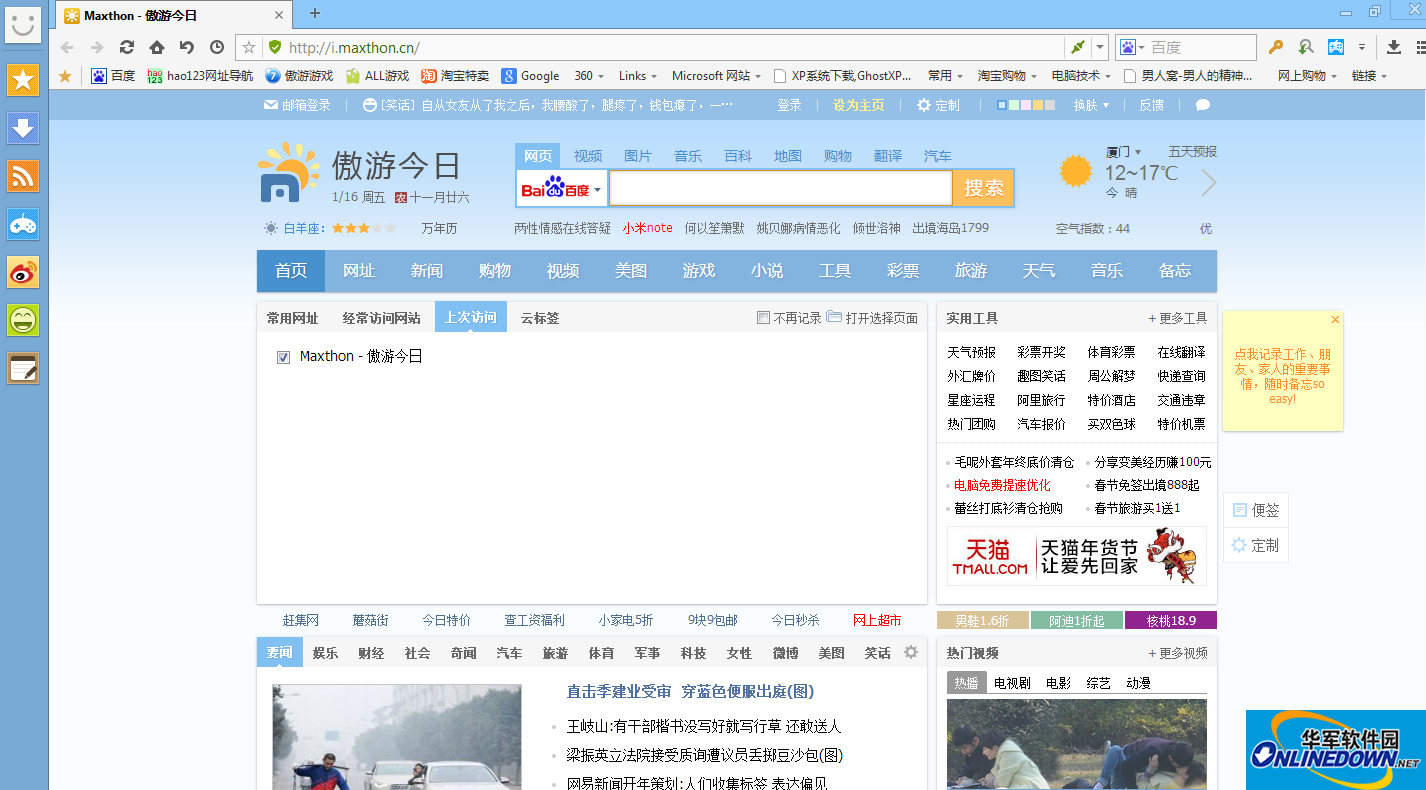Image resolution: width=1426 pixels, height=790 pixels.
Task: Open the green smiley sidebar icon
Action: click(23, 320)
